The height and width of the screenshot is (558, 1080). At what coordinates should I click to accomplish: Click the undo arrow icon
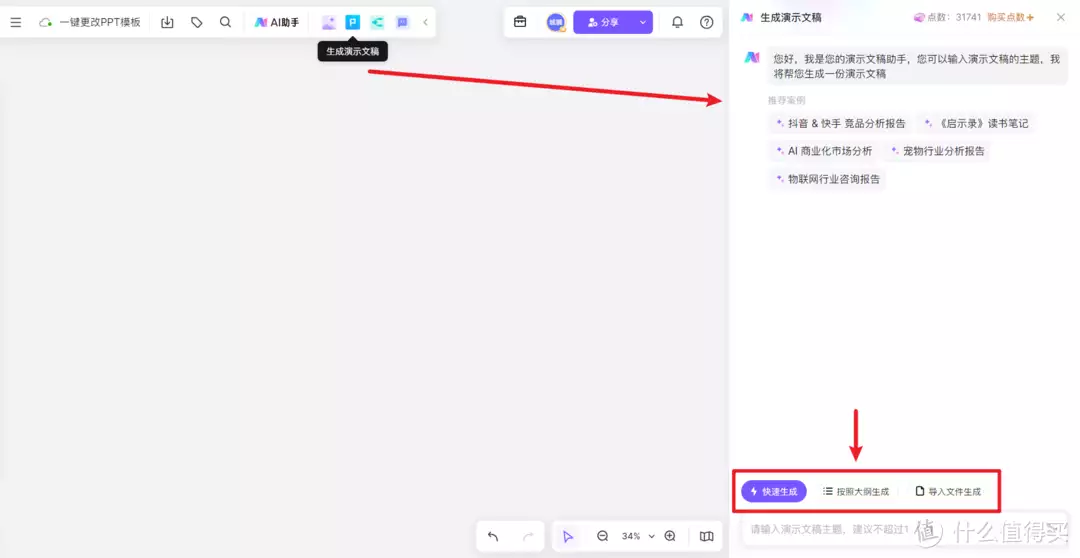click(493, 536)
